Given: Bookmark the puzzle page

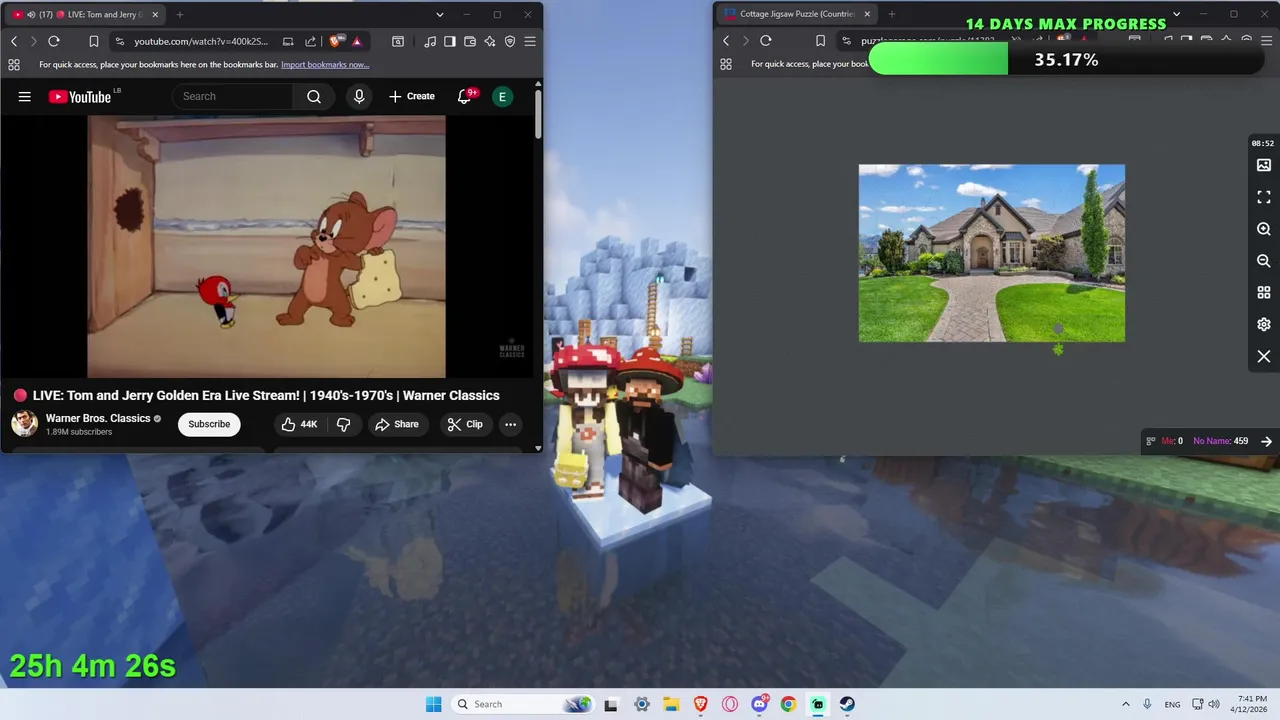Looking at the screenshot, I should point(820,41).
